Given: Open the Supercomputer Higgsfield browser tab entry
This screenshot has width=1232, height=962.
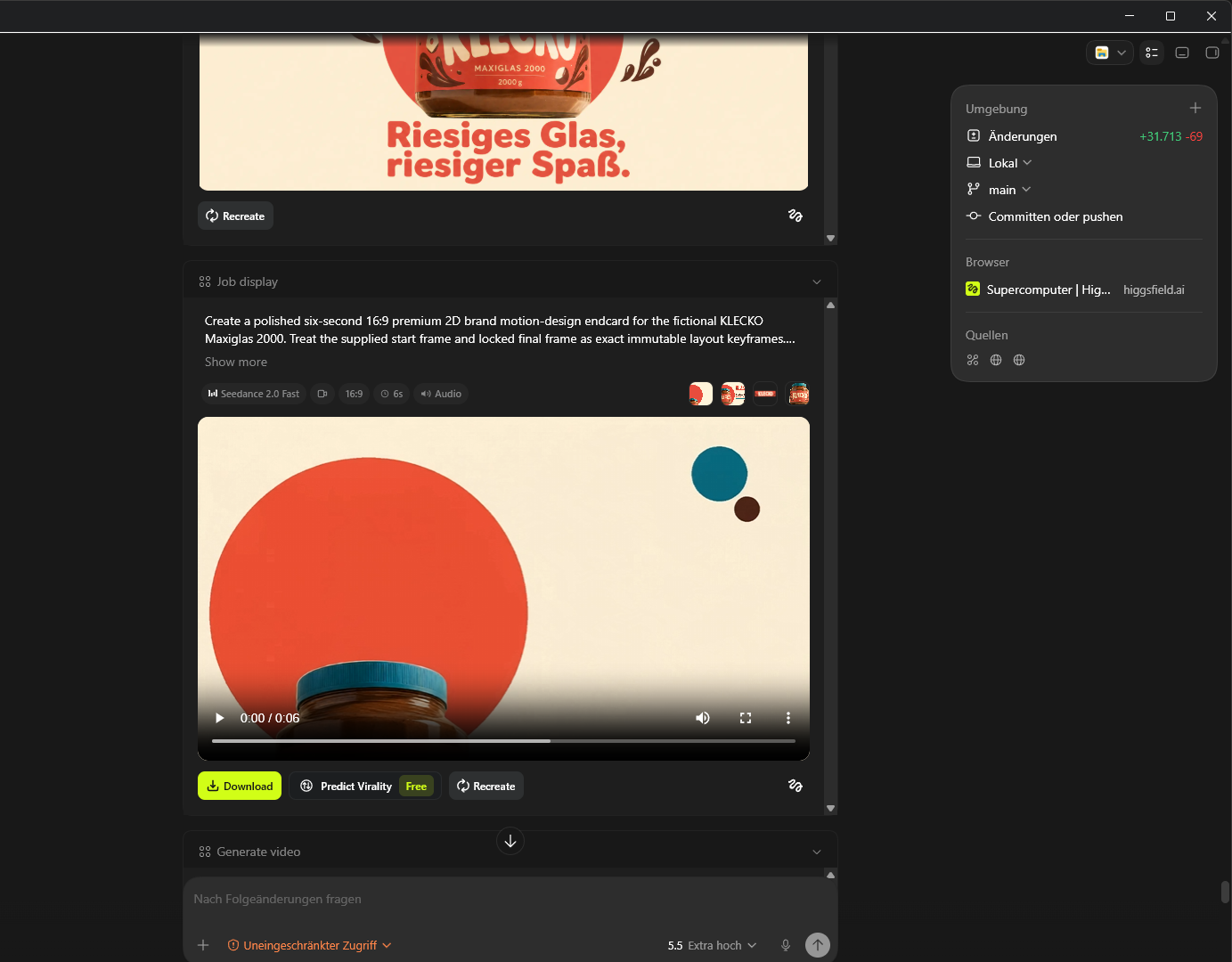Looking at the screenshot, I should click(1075, 289).
